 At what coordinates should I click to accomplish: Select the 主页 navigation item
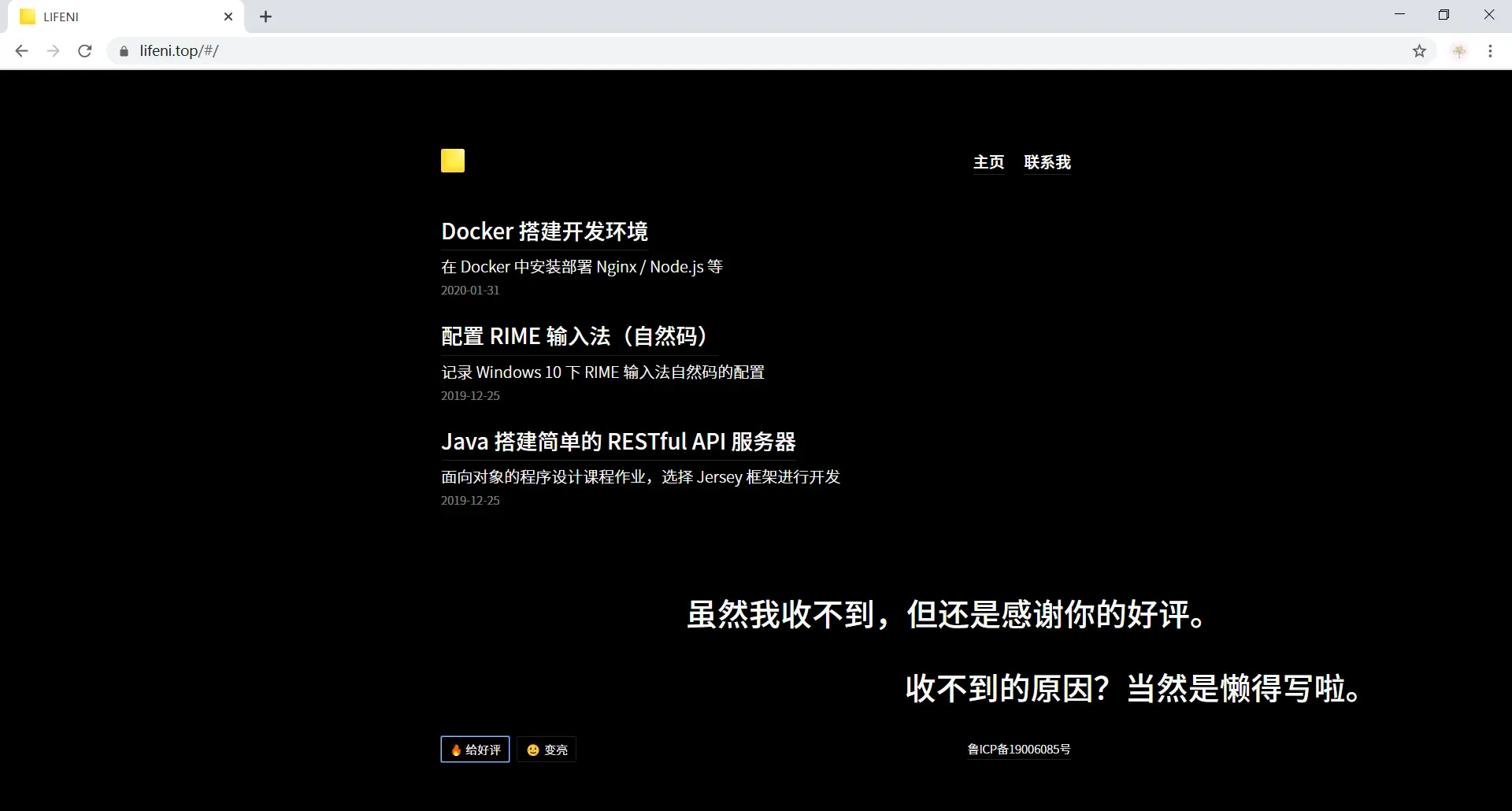pos(989,162)
